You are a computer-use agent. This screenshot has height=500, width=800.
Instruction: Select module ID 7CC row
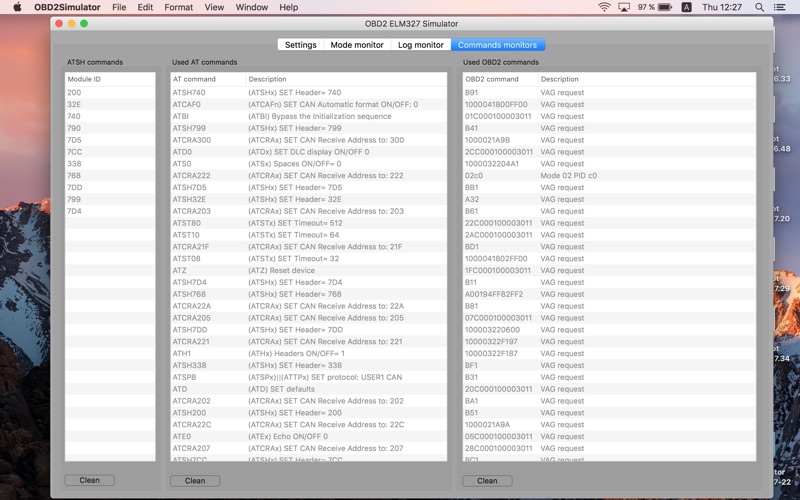pyautogui.click(x=110, y=152)
